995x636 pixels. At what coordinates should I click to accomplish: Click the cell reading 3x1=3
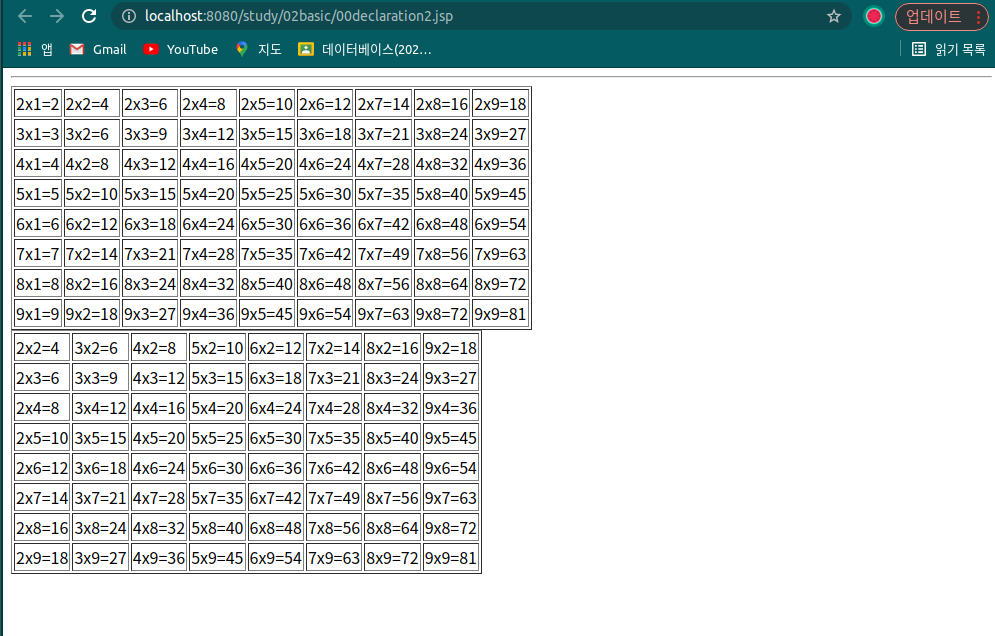(x=37, y=134)
